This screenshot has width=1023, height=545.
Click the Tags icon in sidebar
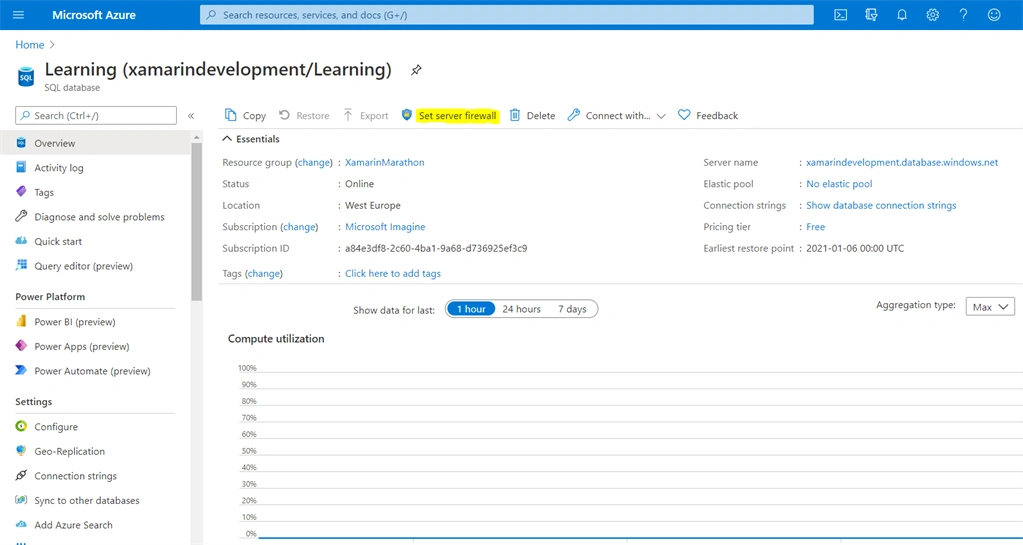21,192
